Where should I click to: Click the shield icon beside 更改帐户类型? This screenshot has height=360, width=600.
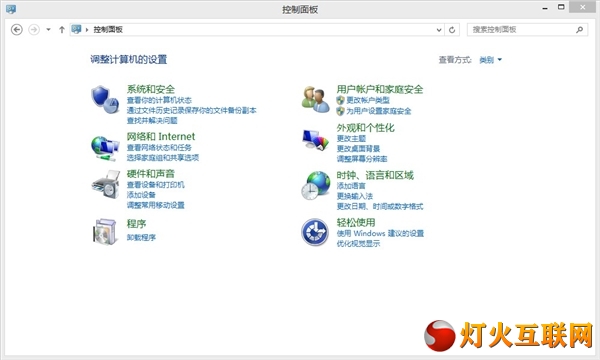(340, 100)
